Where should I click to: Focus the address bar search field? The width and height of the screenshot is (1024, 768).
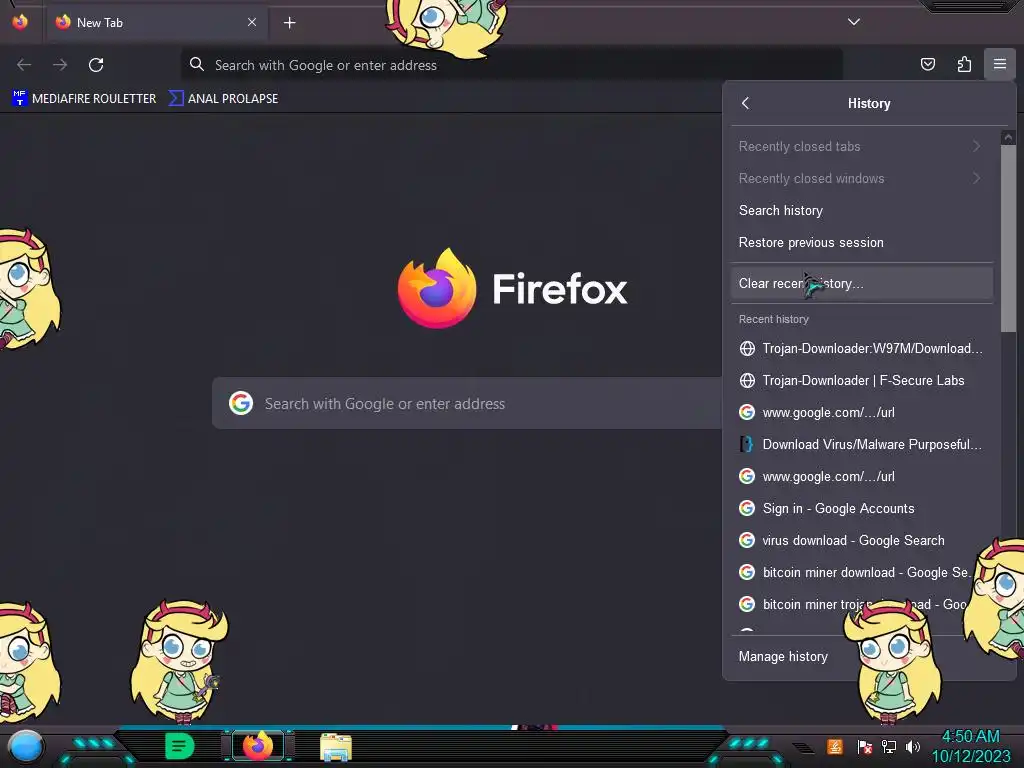click(511, 65)
